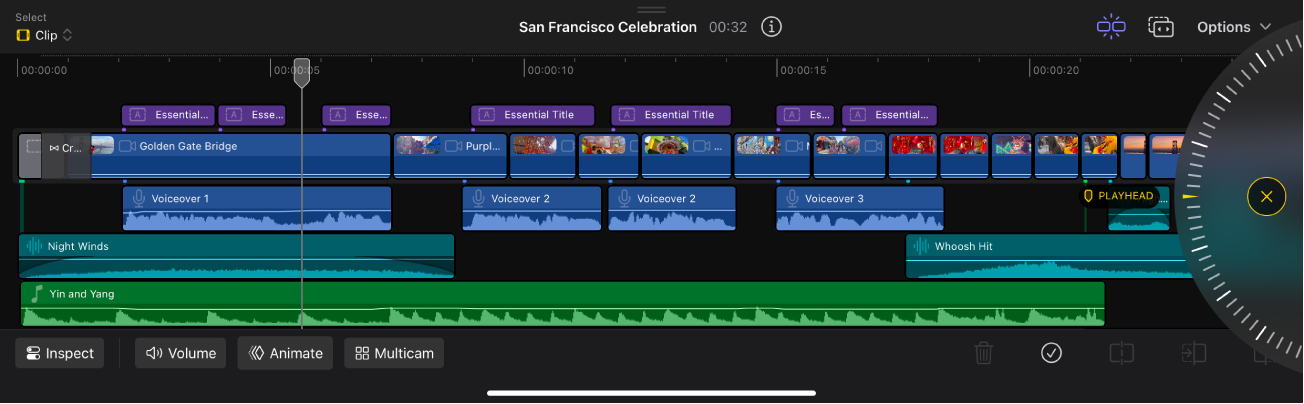This screenshot has width=1304, height=404.
Task: Click the trash delete icon
Action: click(984, 353)
